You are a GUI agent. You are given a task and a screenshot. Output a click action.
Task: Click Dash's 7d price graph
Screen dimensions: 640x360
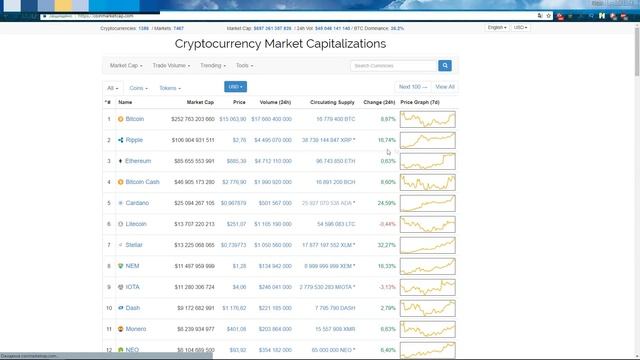[x=428, y=308]
